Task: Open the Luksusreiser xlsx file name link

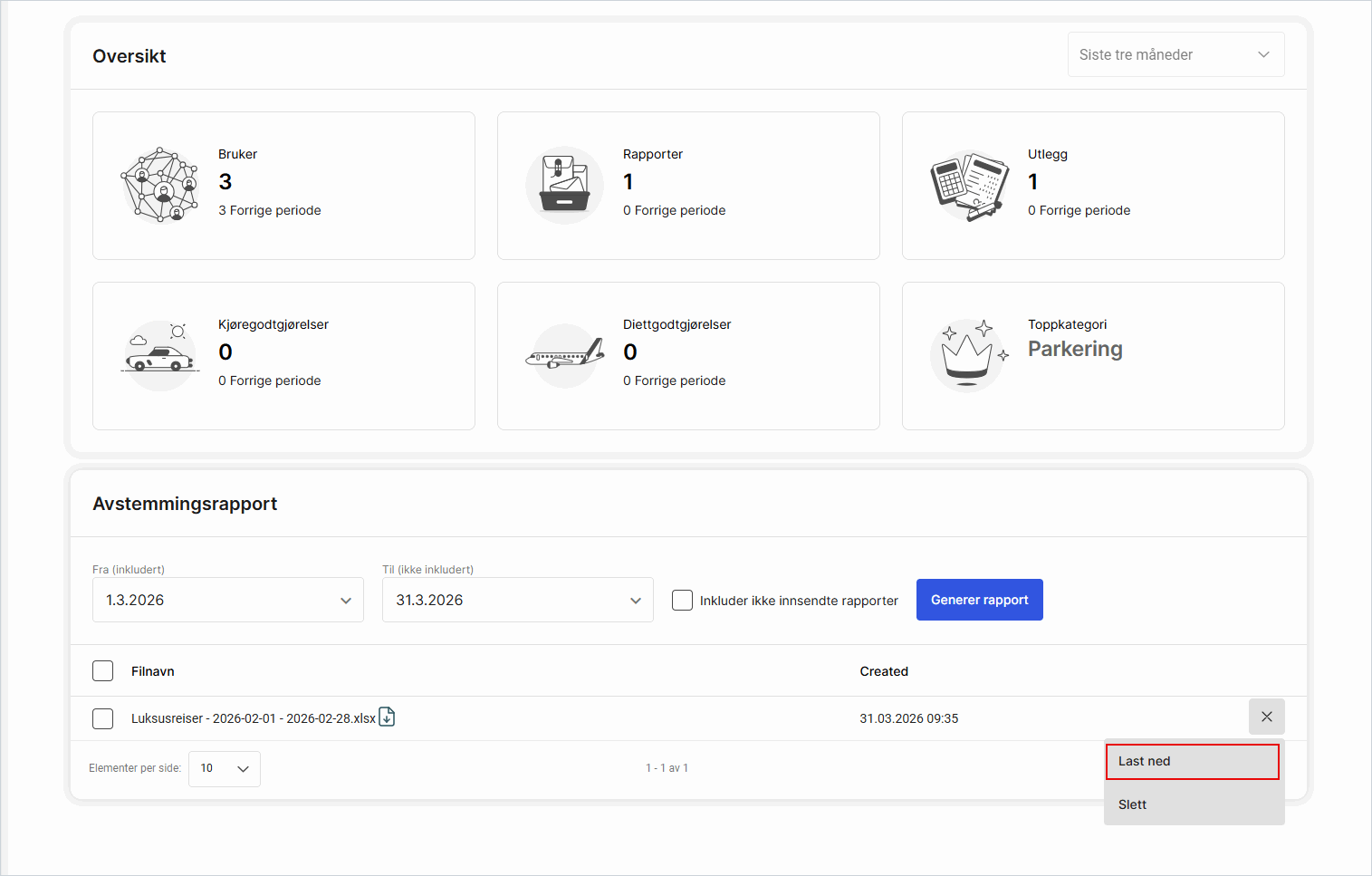Action: tap(253, 718)
